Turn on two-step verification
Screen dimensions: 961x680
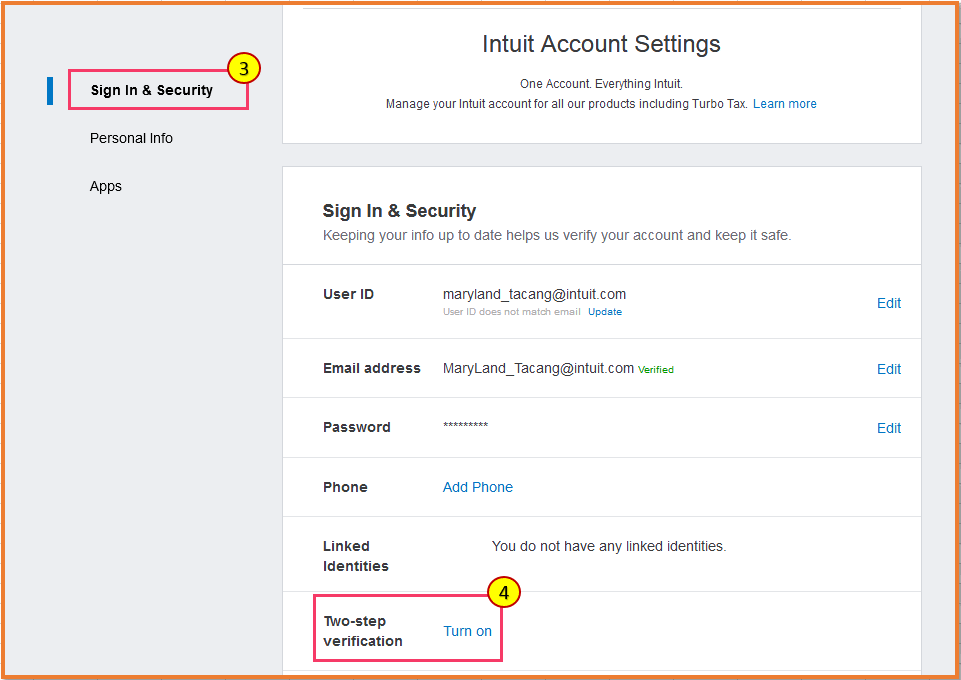(x=467, y=630)
